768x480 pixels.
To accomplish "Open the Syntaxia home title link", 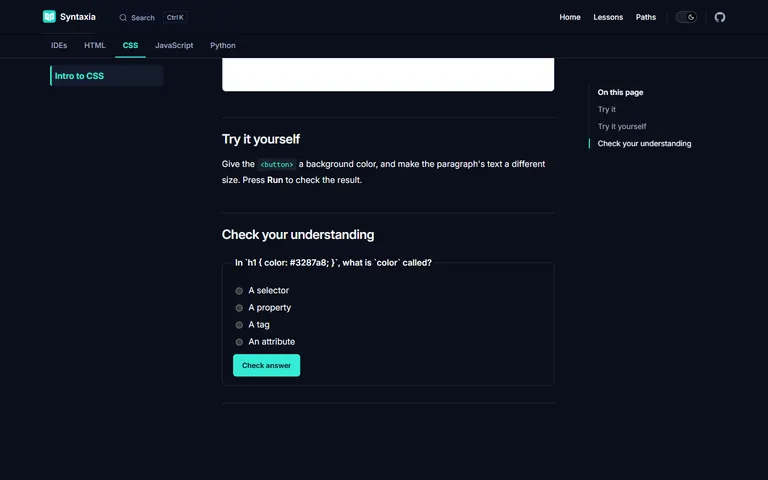I will (77, 17).
